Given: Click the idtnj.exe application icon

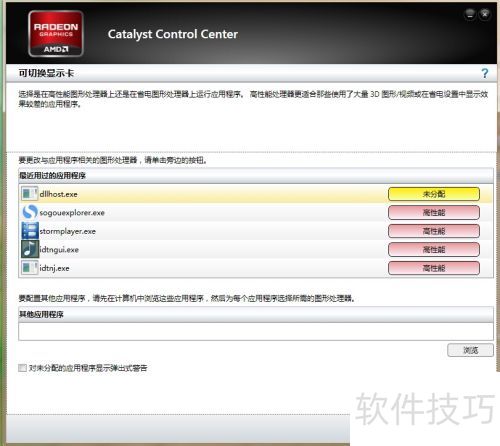Looking at the screenshot, I should click(29, 268).
